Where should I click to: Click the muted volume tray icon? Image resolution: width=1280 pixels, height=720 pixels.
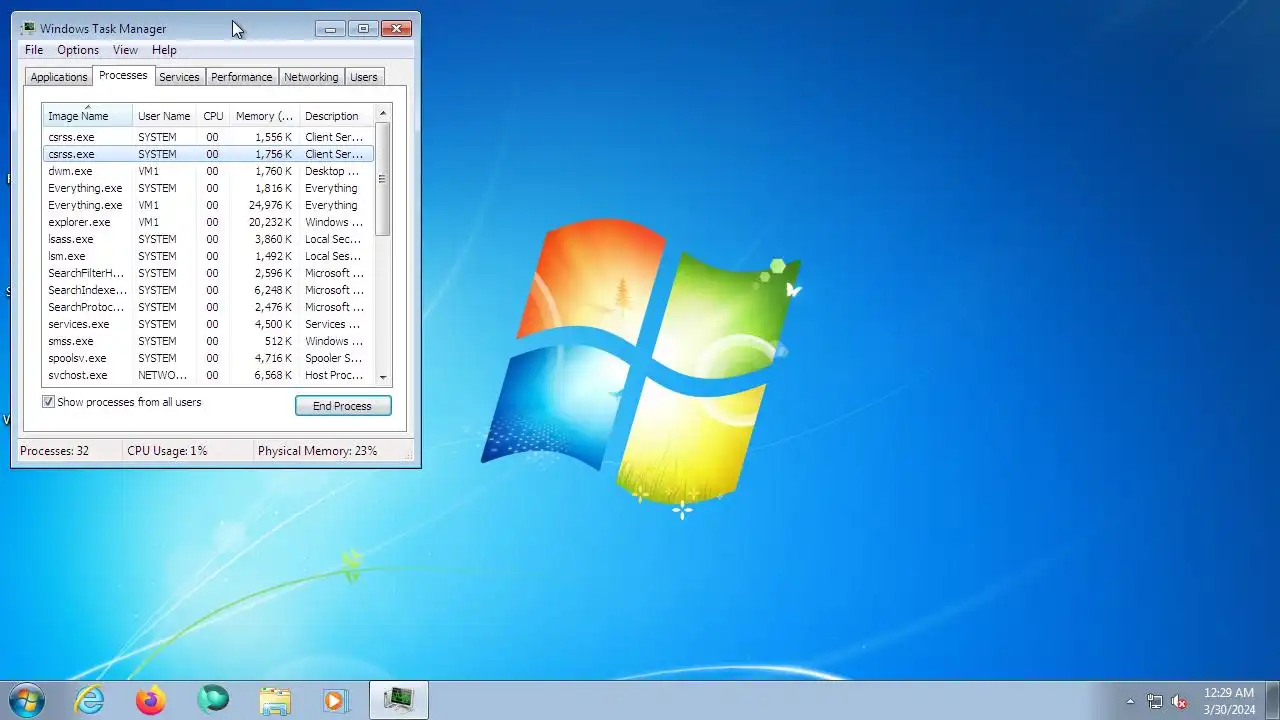point(1180,701)
